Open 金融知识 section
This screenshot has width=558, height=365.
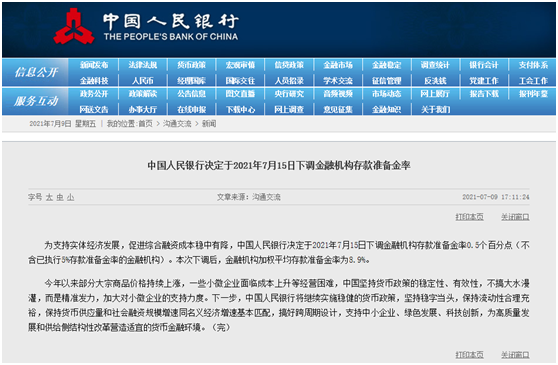[386, 110]
